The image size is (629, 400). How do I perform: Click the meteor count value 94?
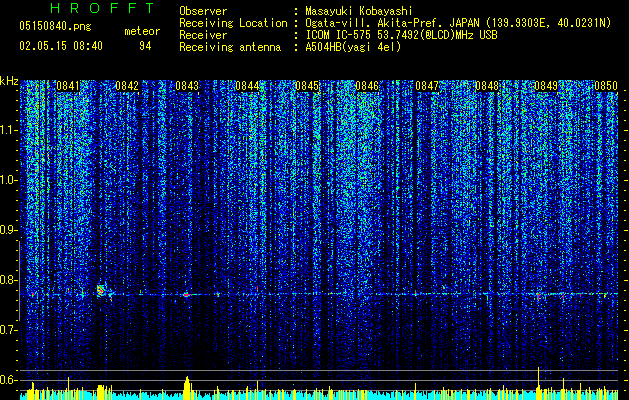pos(145,46)
